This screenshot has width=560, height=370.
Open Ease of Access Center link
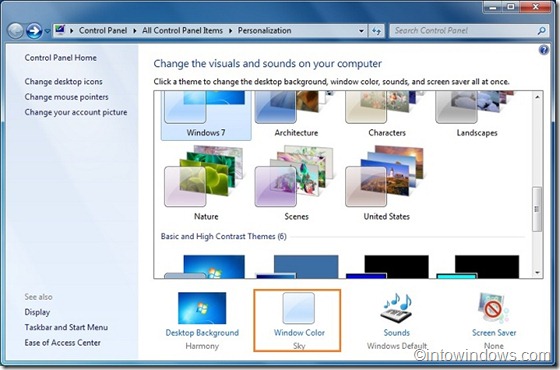[x=62, y=342]
